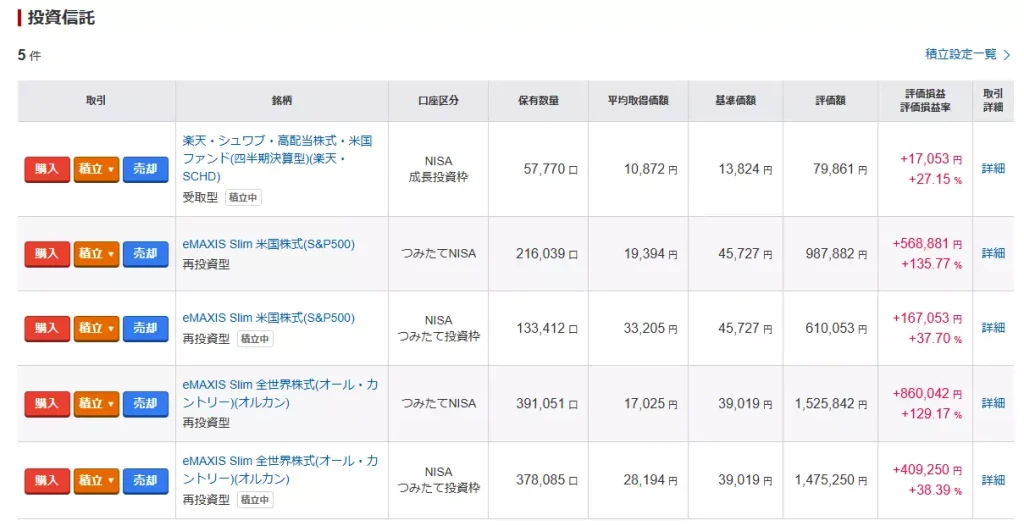Click the 銘柄 column header
This screenshot has height=526, width=1024.
(282, 101)
